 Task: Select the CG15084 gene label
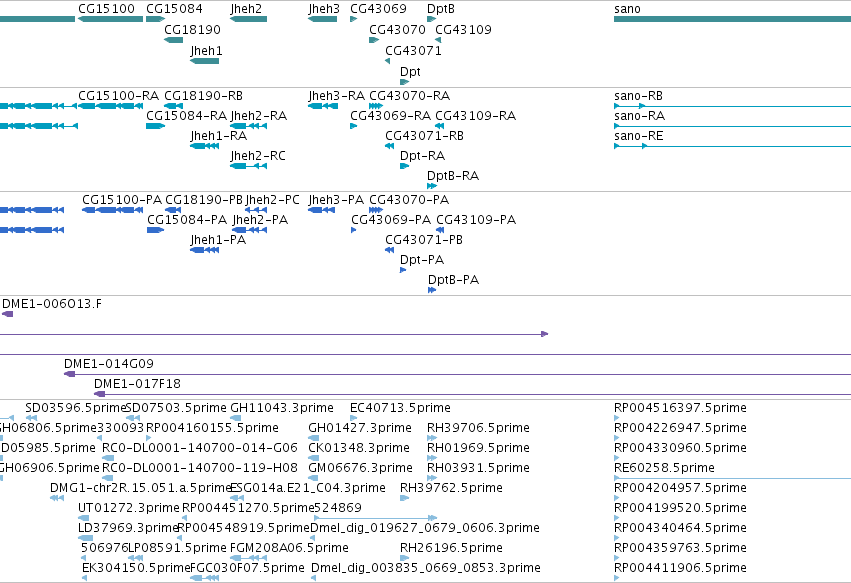[x=174, y=9]
